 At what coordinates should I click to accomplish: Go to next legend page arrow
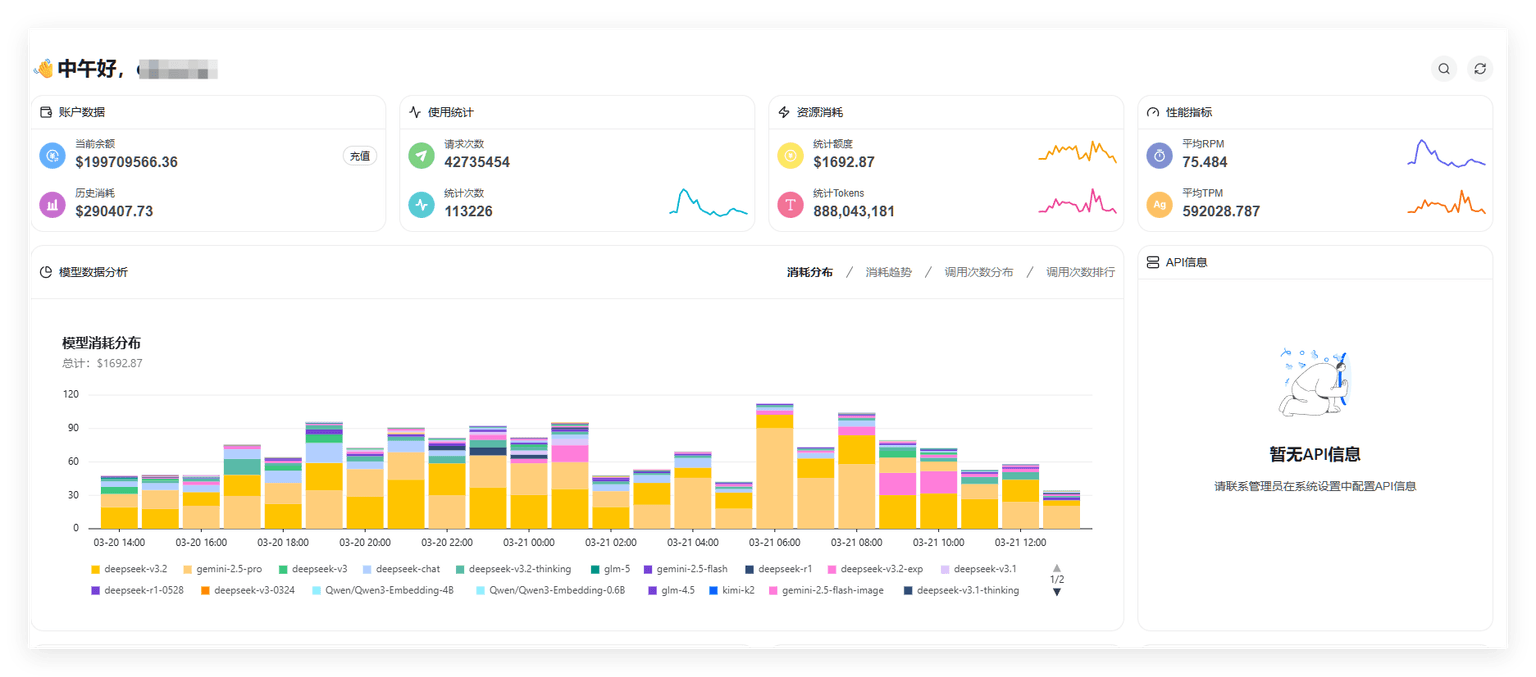(1057, 592)
